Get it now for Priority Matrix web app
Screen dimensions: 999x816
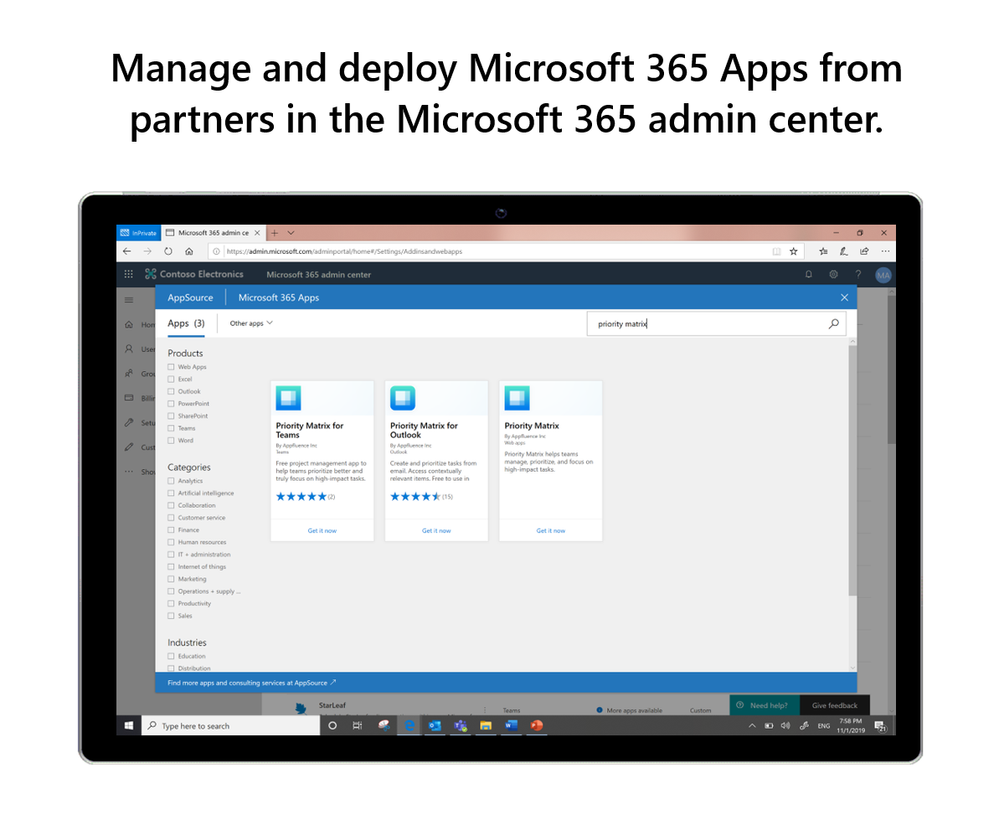click(550, 531)
